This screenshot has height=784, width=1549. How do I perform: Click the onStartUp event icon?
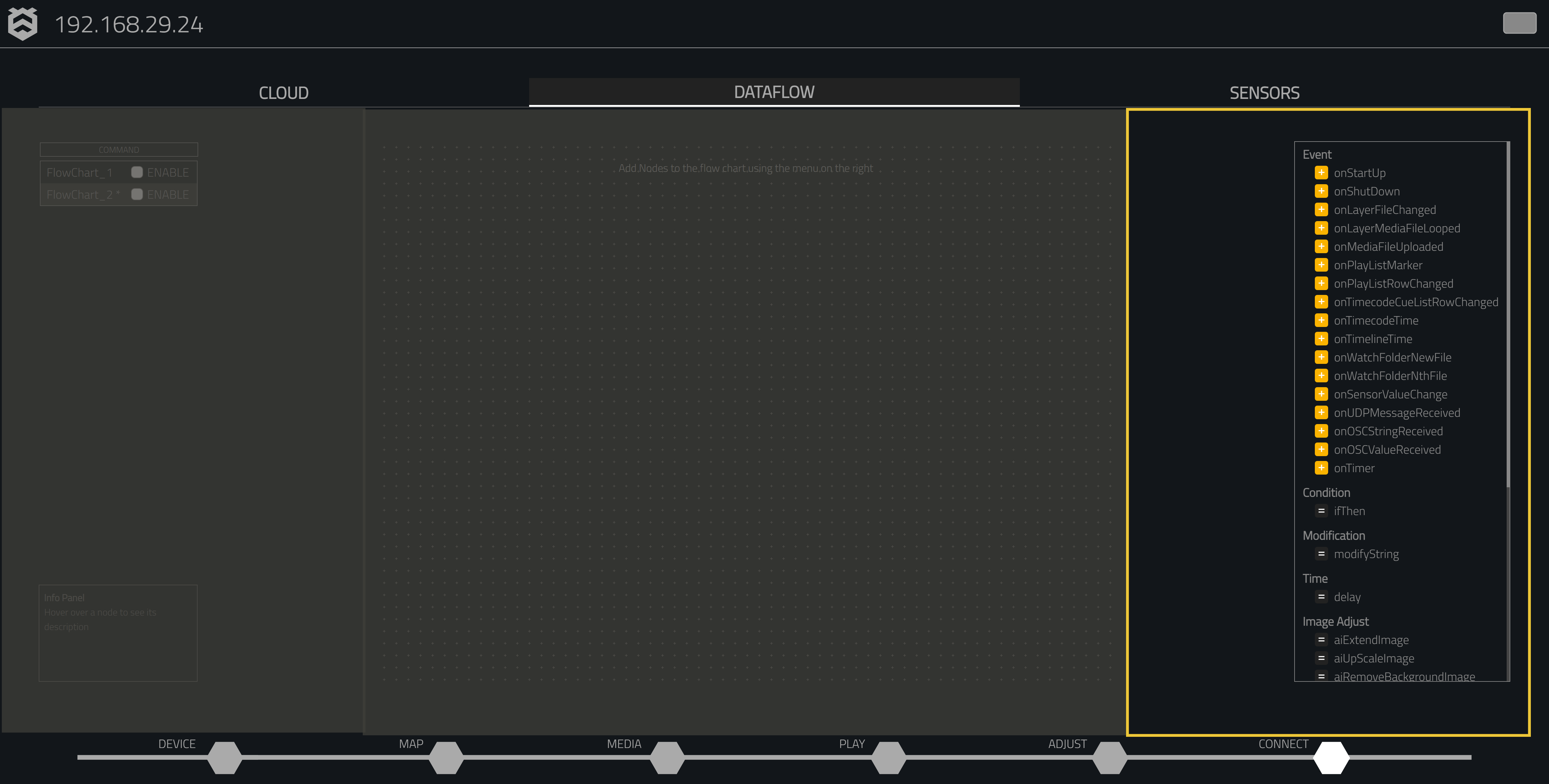click(x=1321, y=172)
